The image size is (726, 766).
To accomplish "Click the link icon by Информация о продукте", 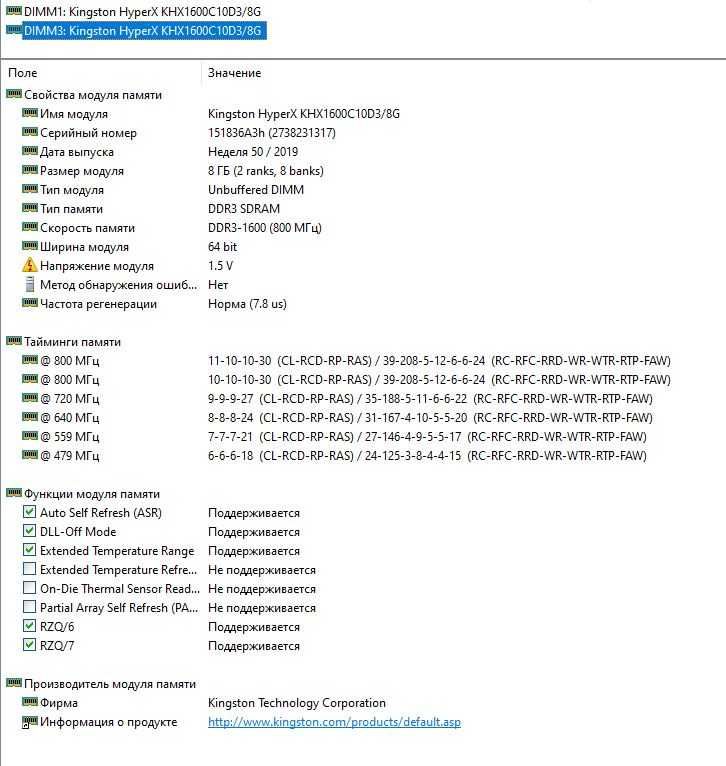I will click(30, 722).
